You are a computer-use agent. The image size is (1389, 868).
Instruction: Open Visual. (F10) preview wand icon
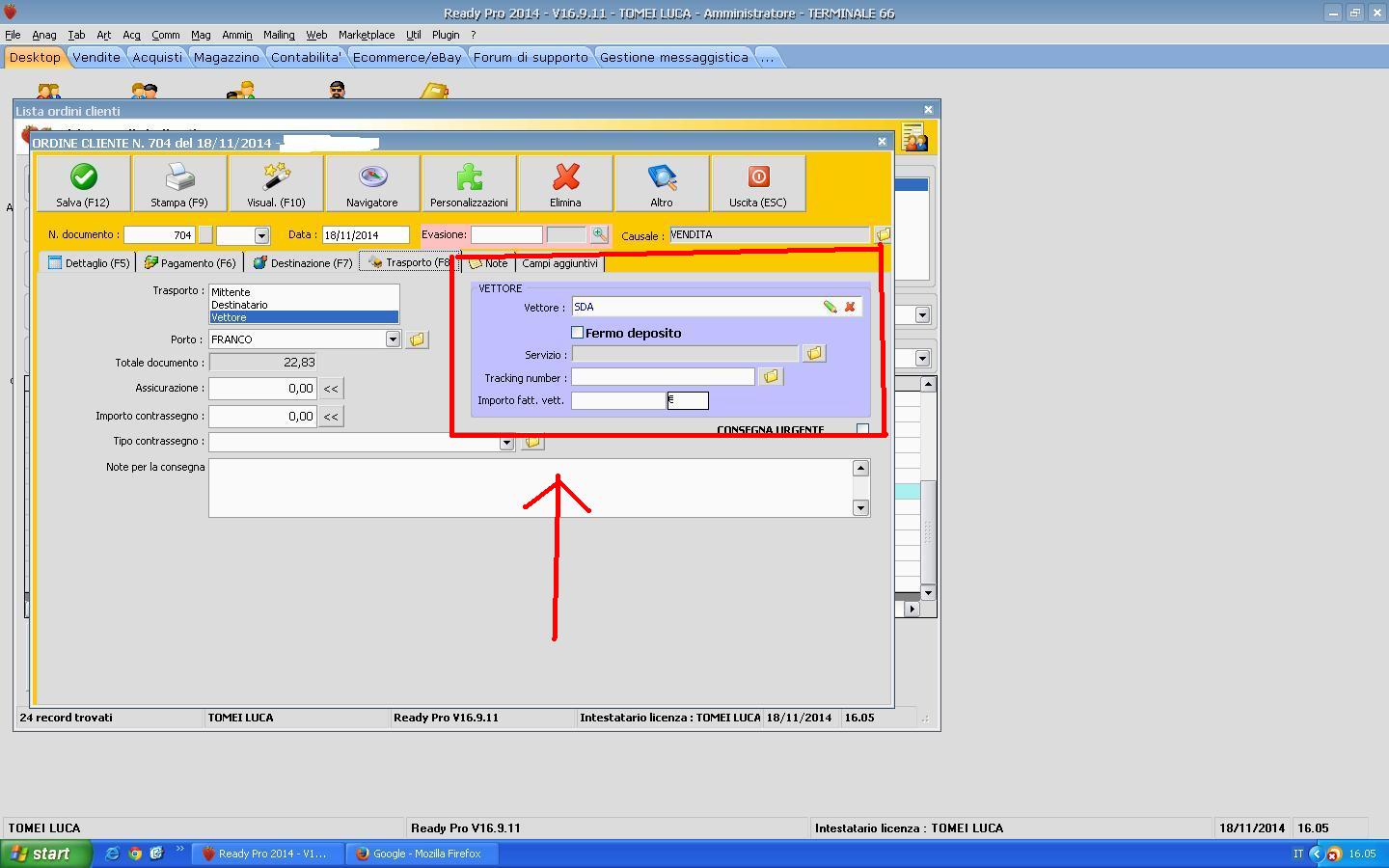pyautogui.click(x=276, y=178)
